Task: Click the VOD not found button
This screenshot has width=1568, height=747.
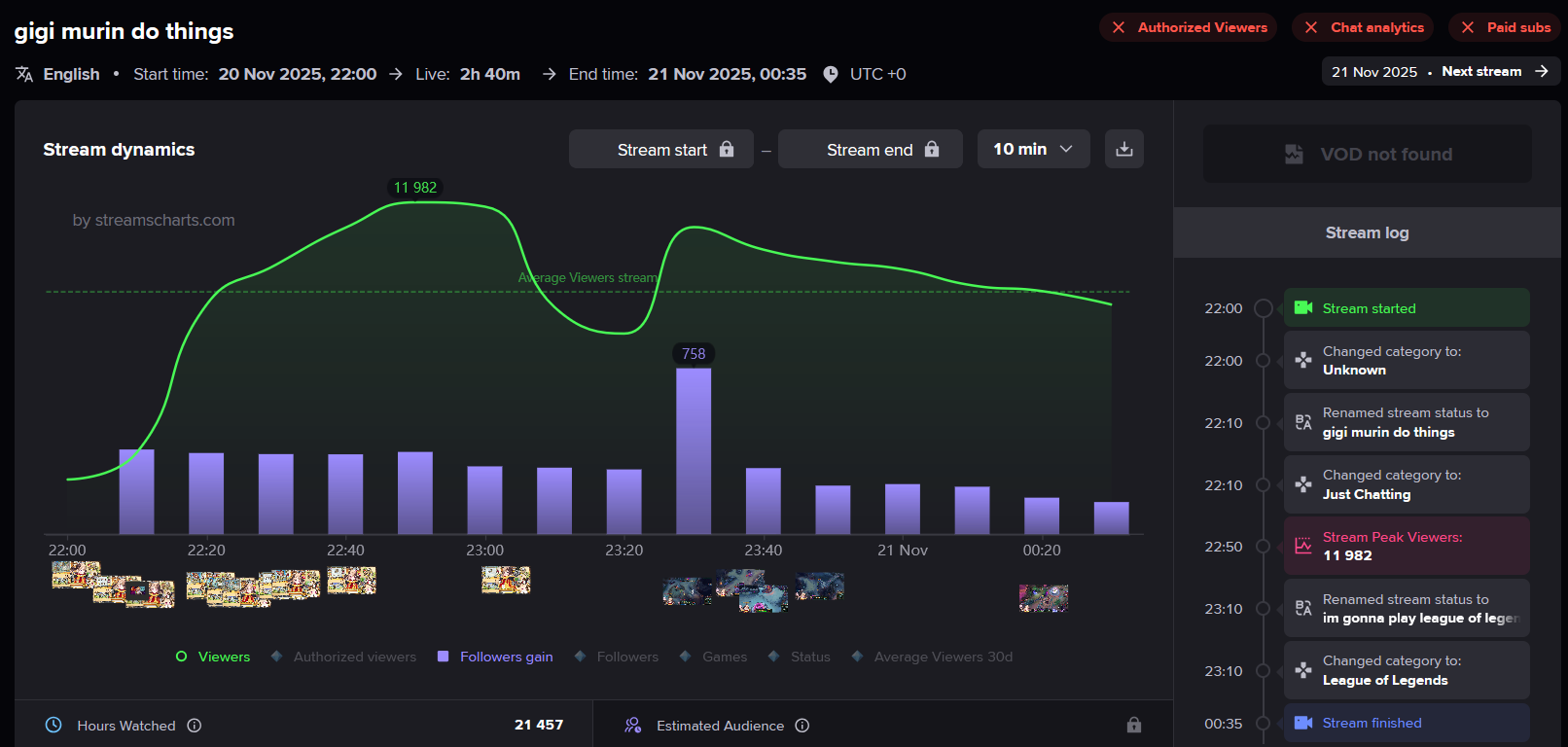Action: (x=1367, y=154)
